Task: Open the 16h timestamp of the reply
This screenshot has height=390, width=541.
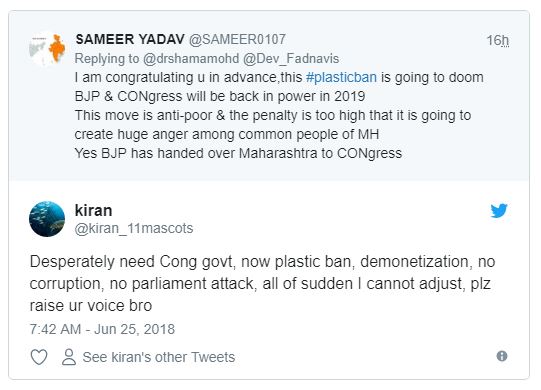Action: 498,40
